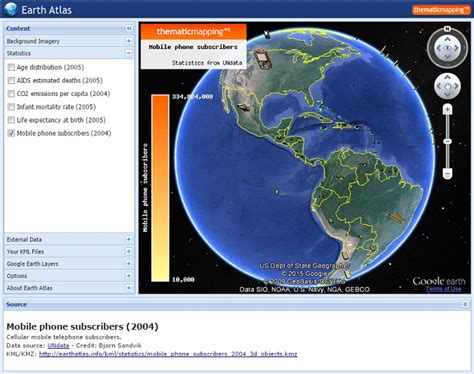Enable the Age distribution (2005) checkbox
The height and width of the screenshot is (374, 474).
pos(11,67)
